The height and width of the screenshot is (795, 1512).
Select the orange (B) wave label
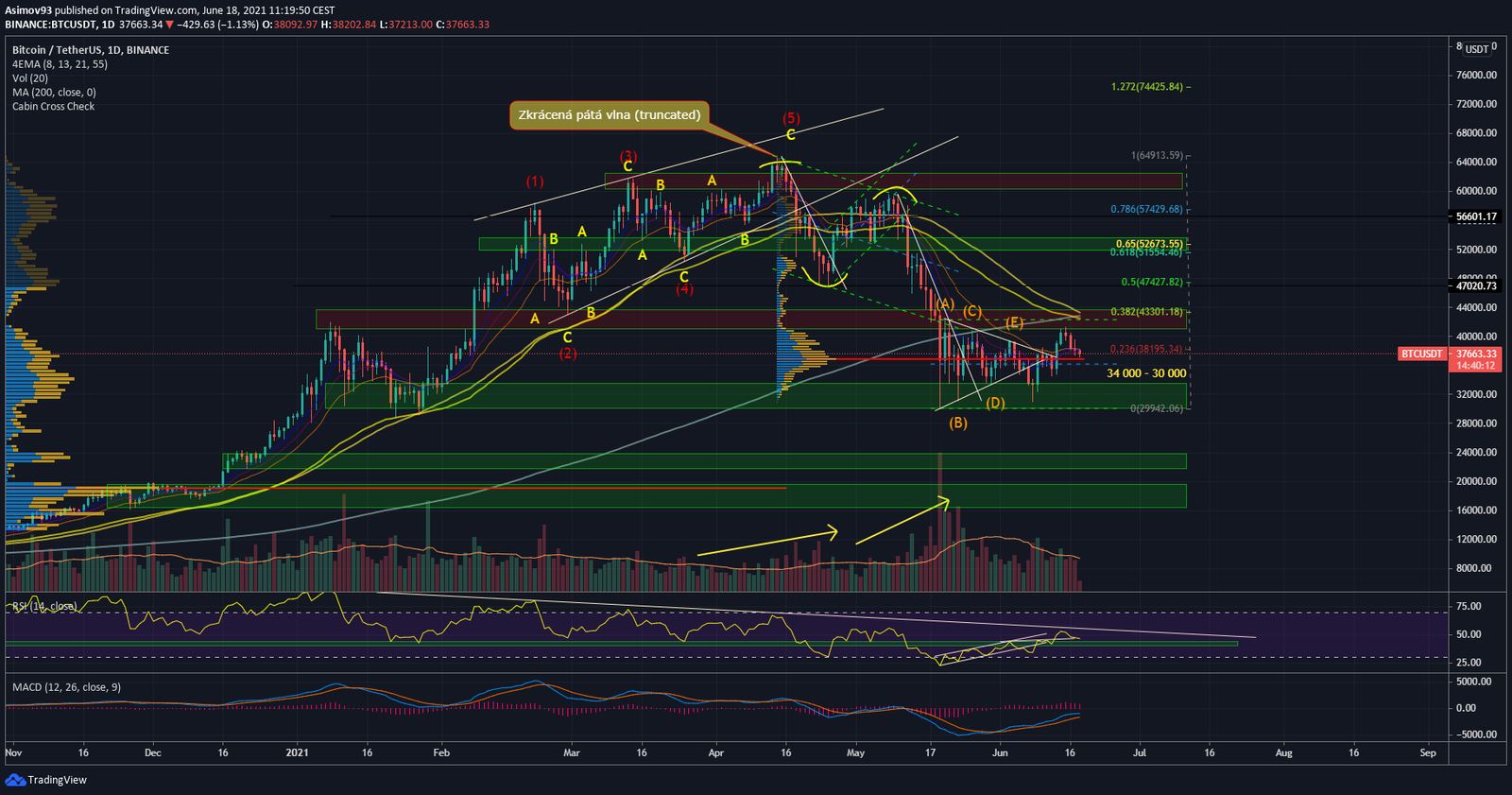958,423
